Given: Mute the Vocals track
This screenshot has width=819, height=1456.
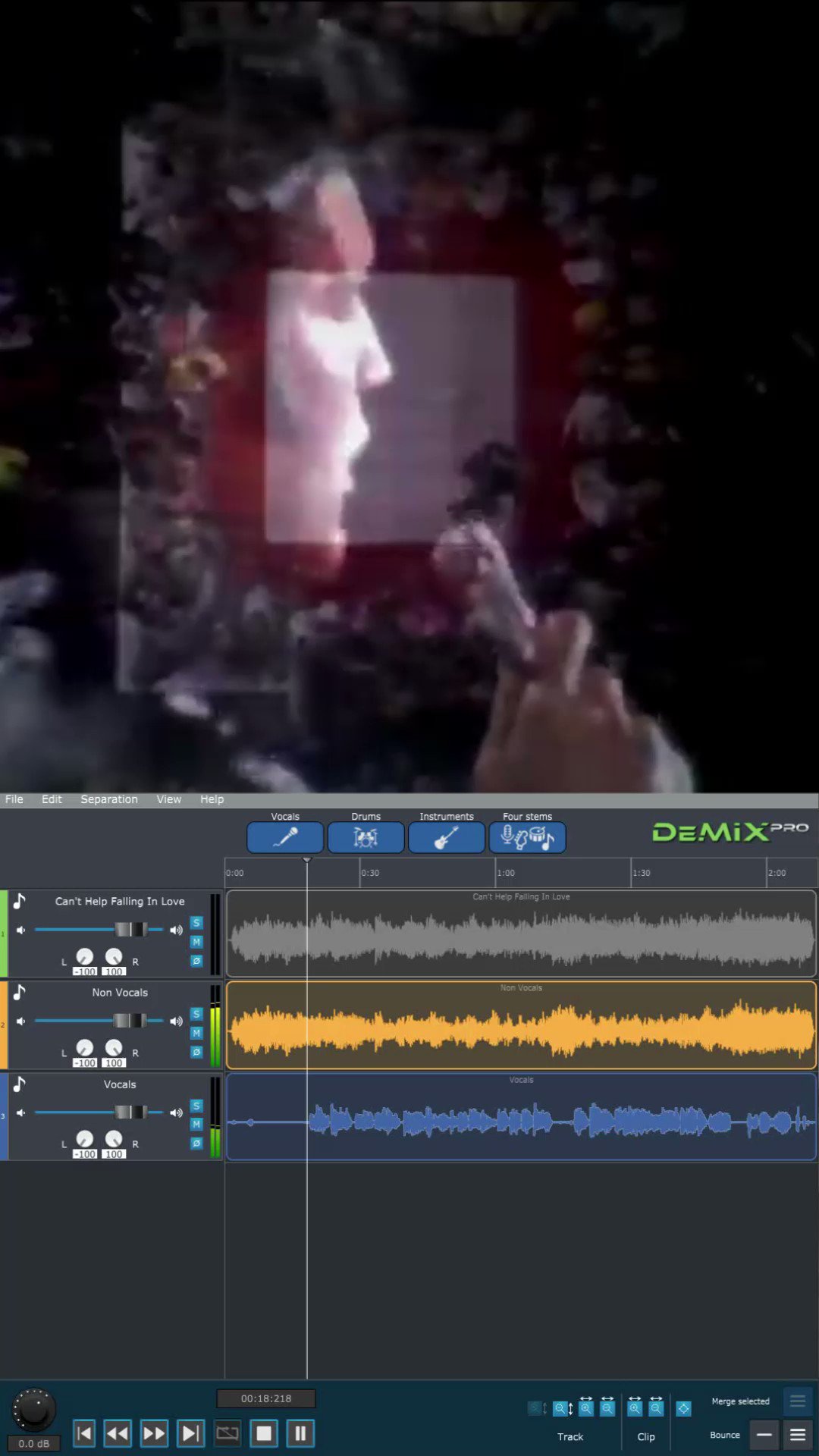Looking at the screenshot, I should (196, 1124).
